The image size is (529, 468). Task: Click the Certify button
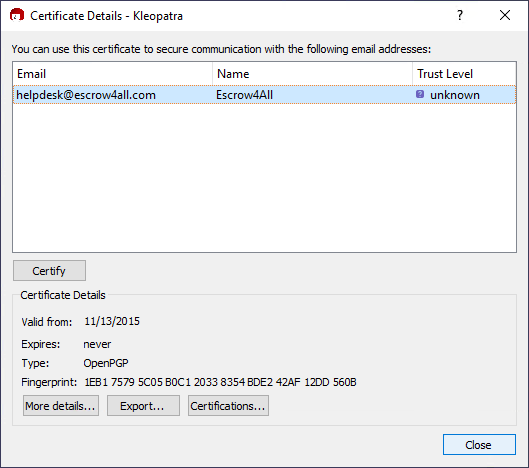tap(49, 271)
